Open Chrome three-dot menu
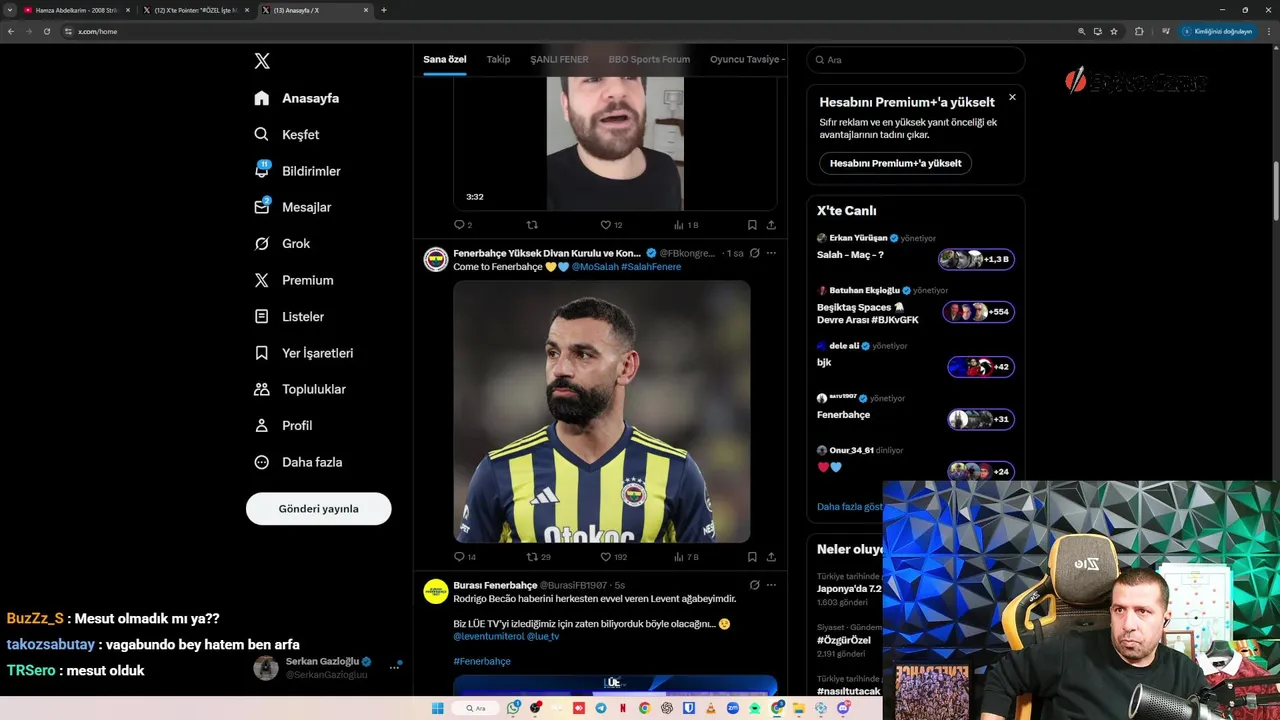Screen dimensions: 1280x720 pyautogui.click(x=1269, y=31)
